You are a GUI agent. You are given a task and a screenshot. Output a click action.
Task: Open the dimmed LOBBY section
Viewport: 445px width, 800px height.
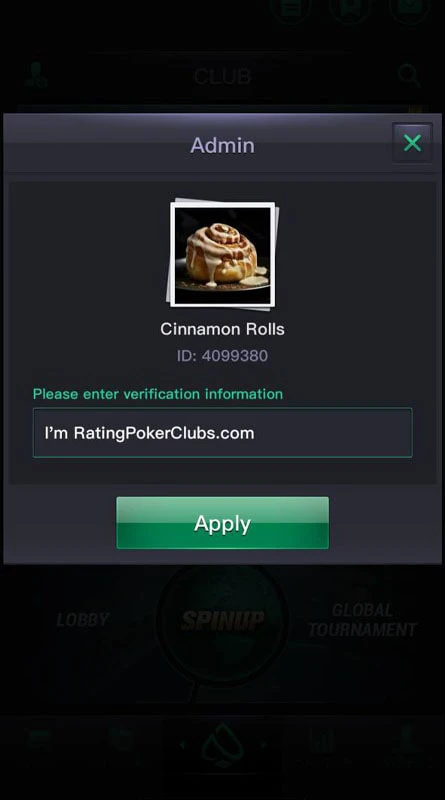[x=83, y=620]
